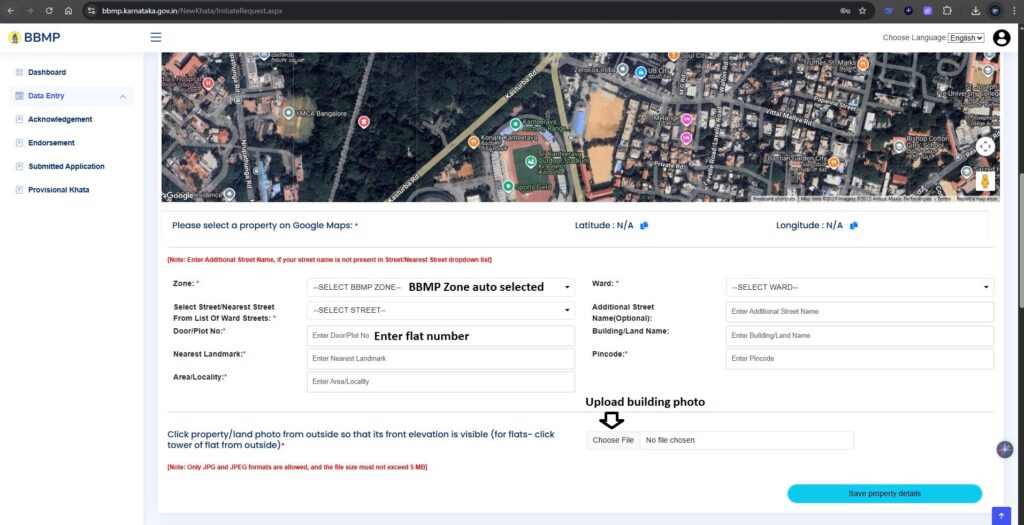The image size is (1024, 525).
Task: Go to Submitted Application menu item
Action: coord(66,166)
